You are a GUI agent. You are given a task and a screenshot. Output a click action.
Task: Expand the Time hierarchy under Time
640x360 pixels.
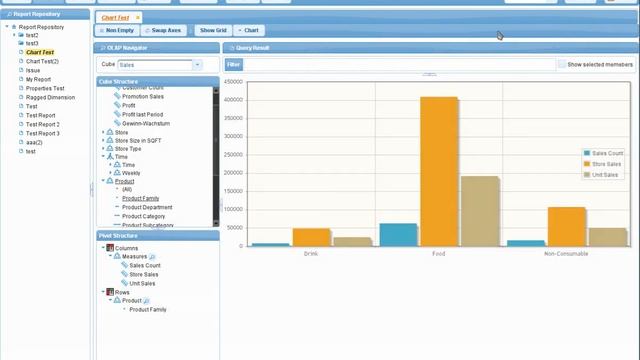pos(110,164)
